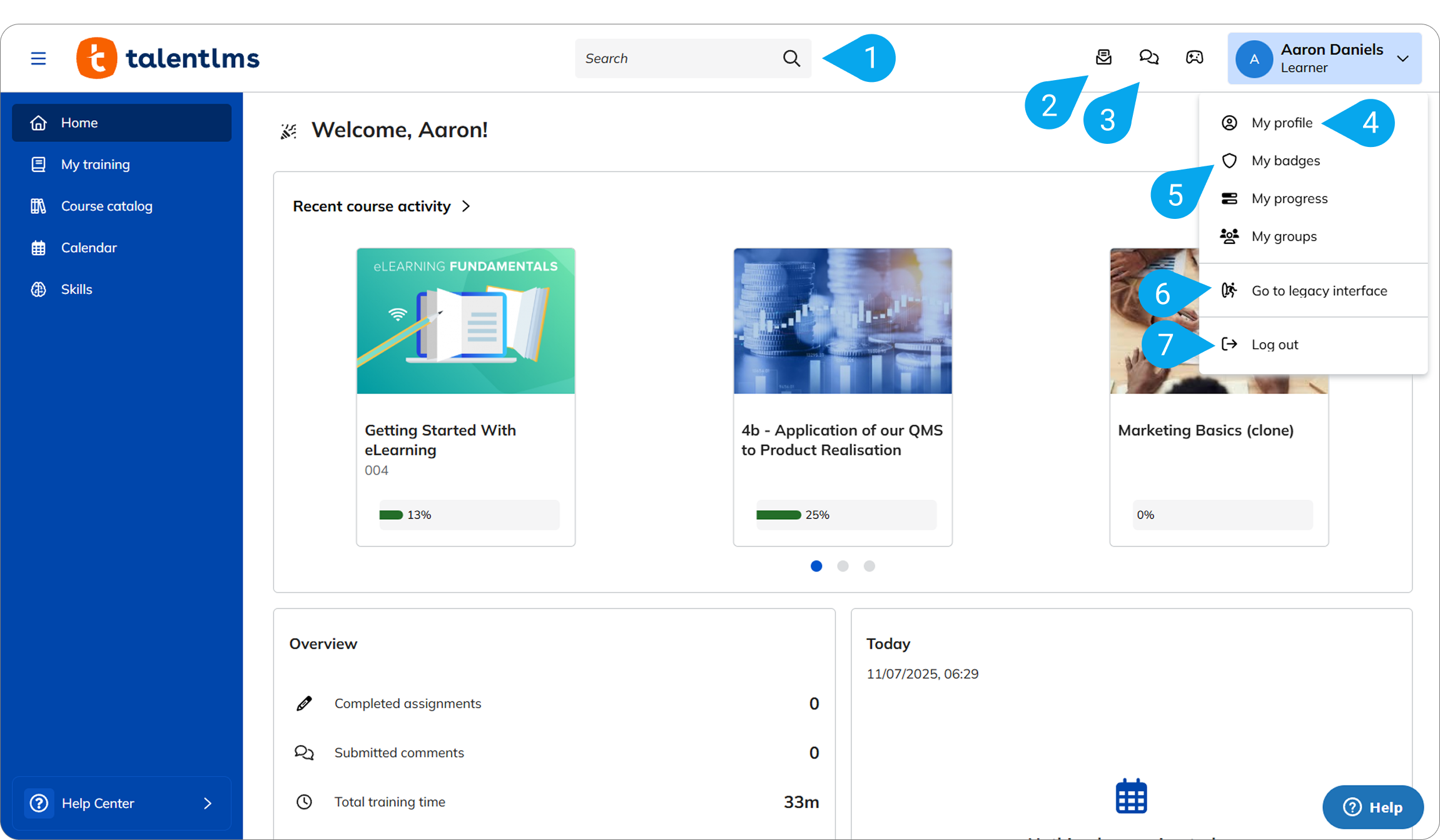This screenshot has width=1440, height=840.
Task: Select the first carousel page dot
Action: [816, 566]
